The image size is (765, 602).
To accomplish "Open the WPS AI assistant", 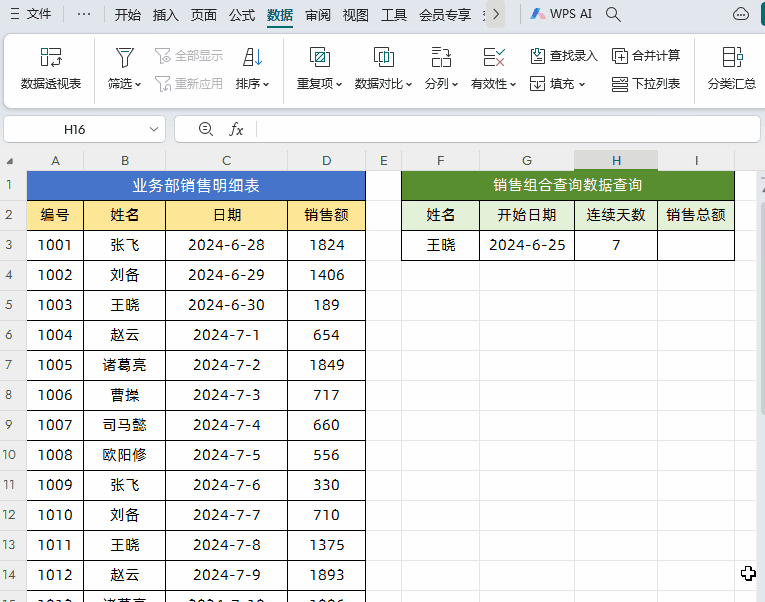I will pyautogui.click(x=562, y=15).
